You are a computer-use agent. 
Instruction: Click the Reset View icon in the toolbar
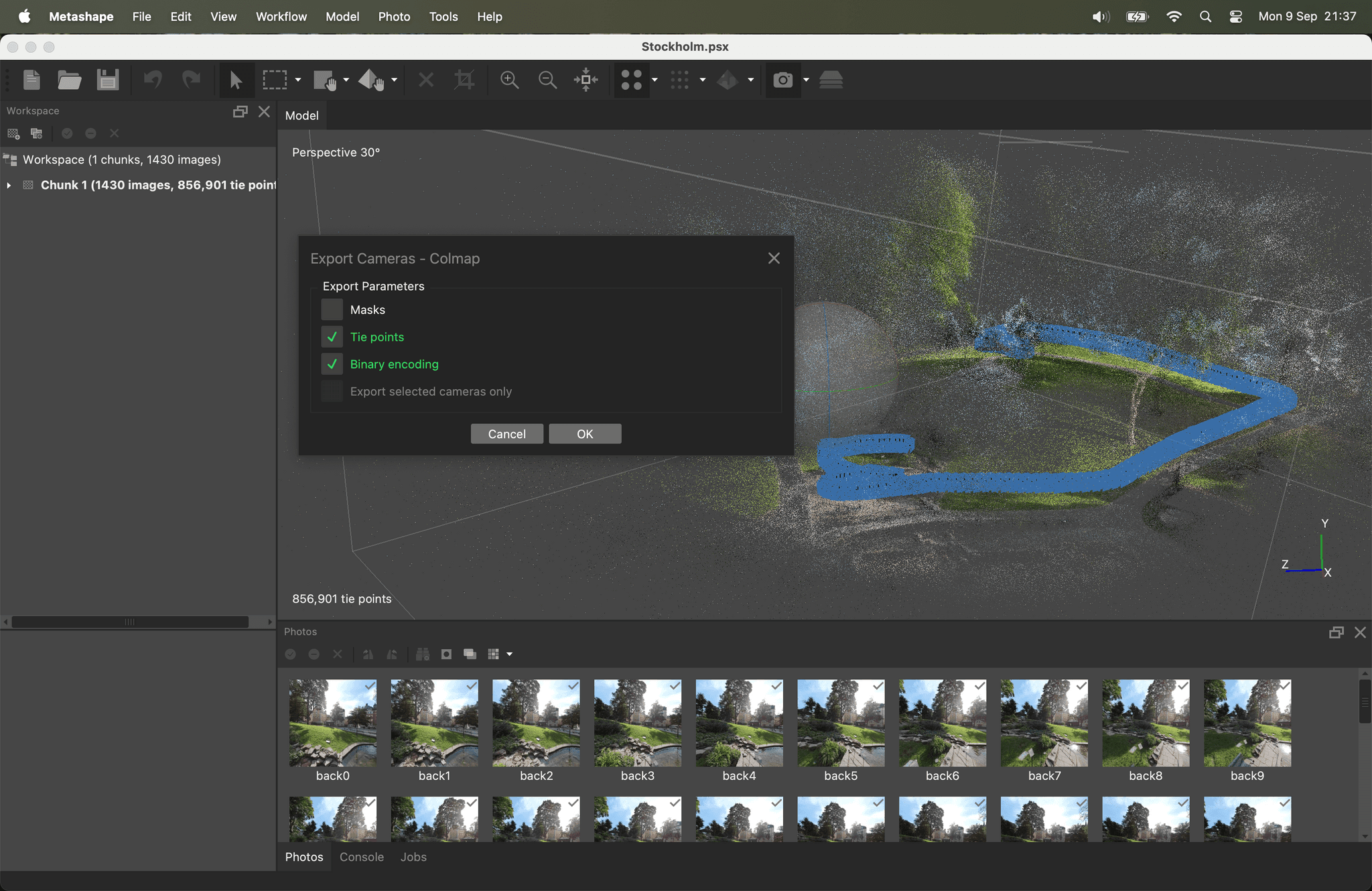click(586, 80)
